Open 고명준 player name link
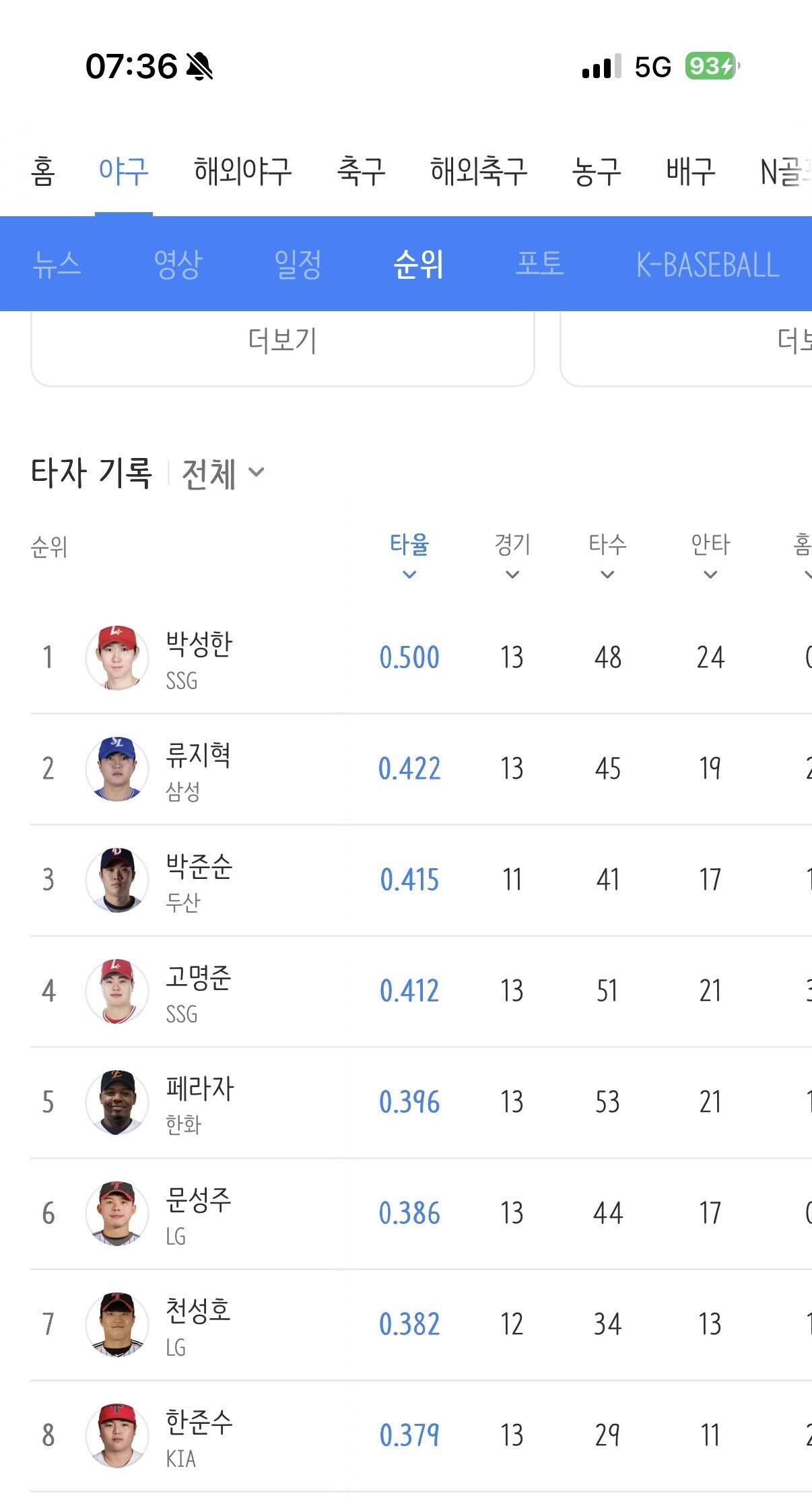This screenshot has height=1504, width=812. tap(199, 977)
